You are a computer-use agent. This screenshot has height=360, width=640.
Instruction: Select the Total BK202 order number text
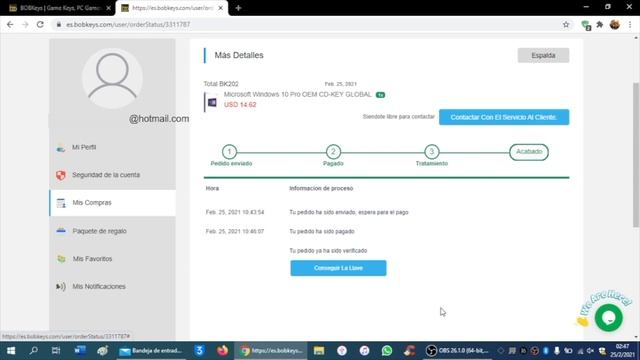(221, 84)
